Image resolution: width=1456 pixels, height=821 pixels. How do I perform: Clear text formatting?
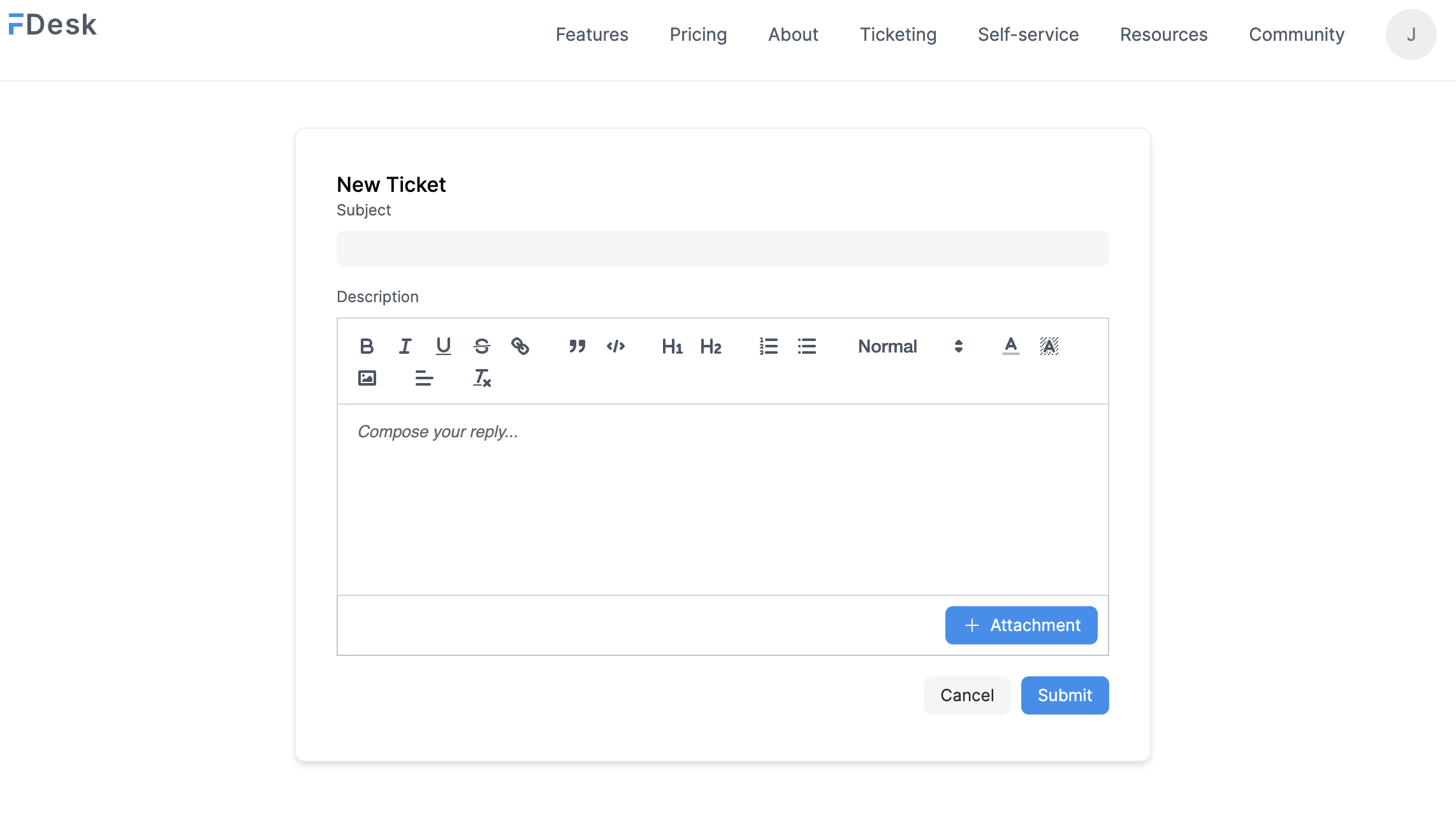coord(481,377)
